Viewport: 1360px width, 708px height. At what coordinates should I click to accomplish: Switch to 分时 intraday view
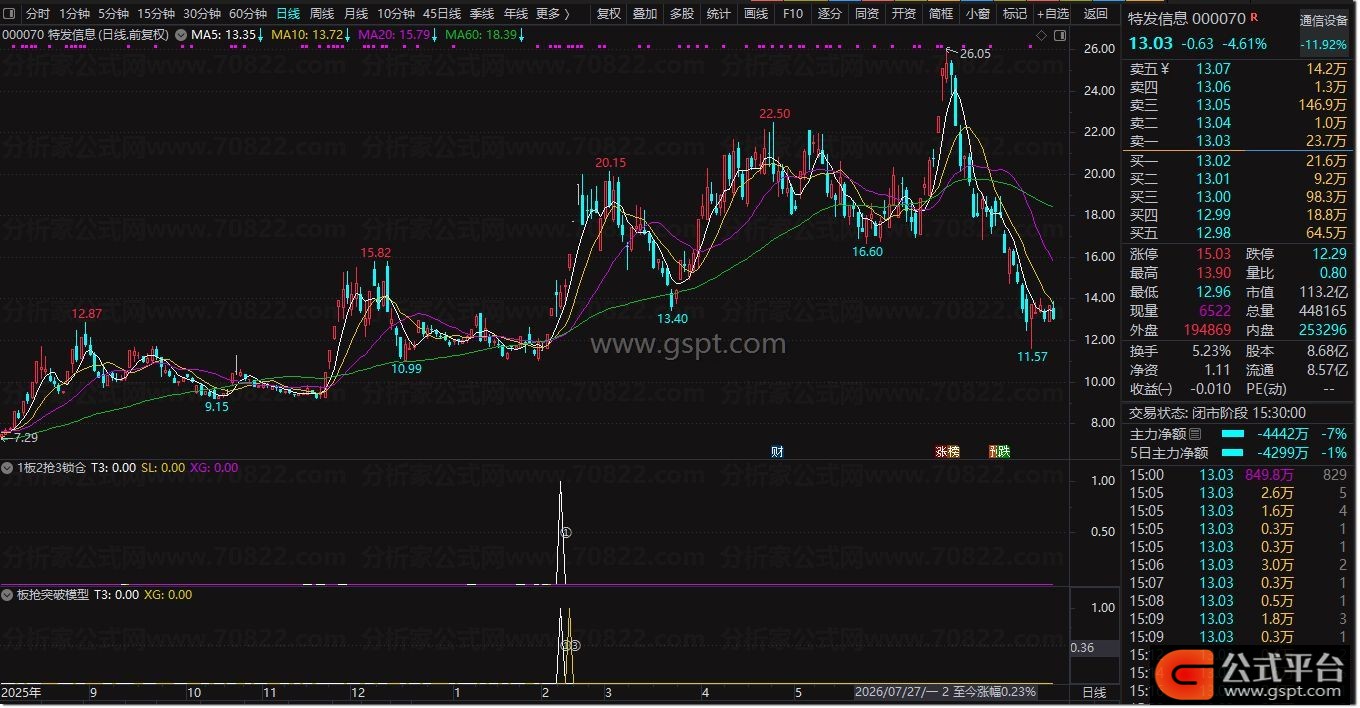(37, 14)
